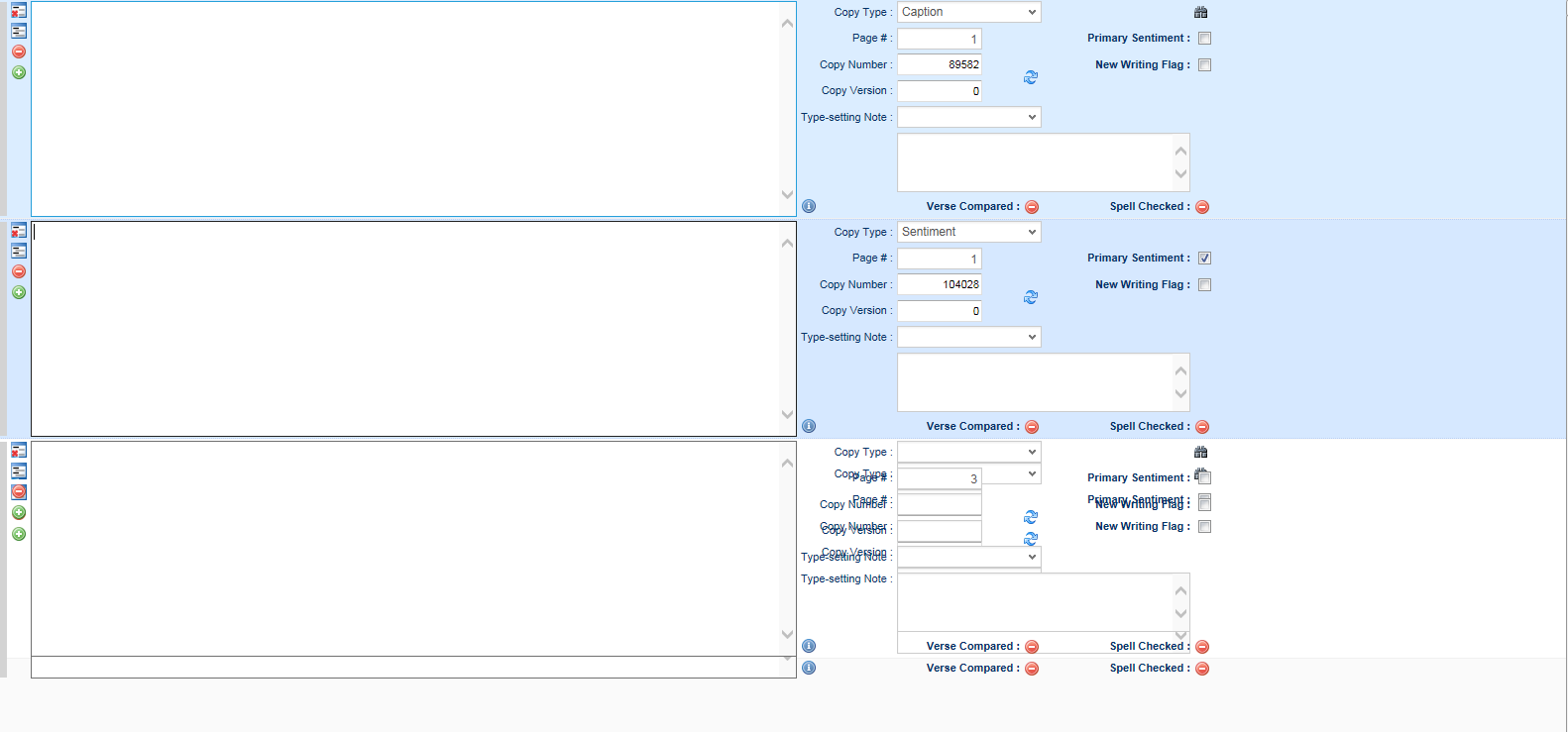Open Copy Type dropdown showing Caption

tap(968, 12)
